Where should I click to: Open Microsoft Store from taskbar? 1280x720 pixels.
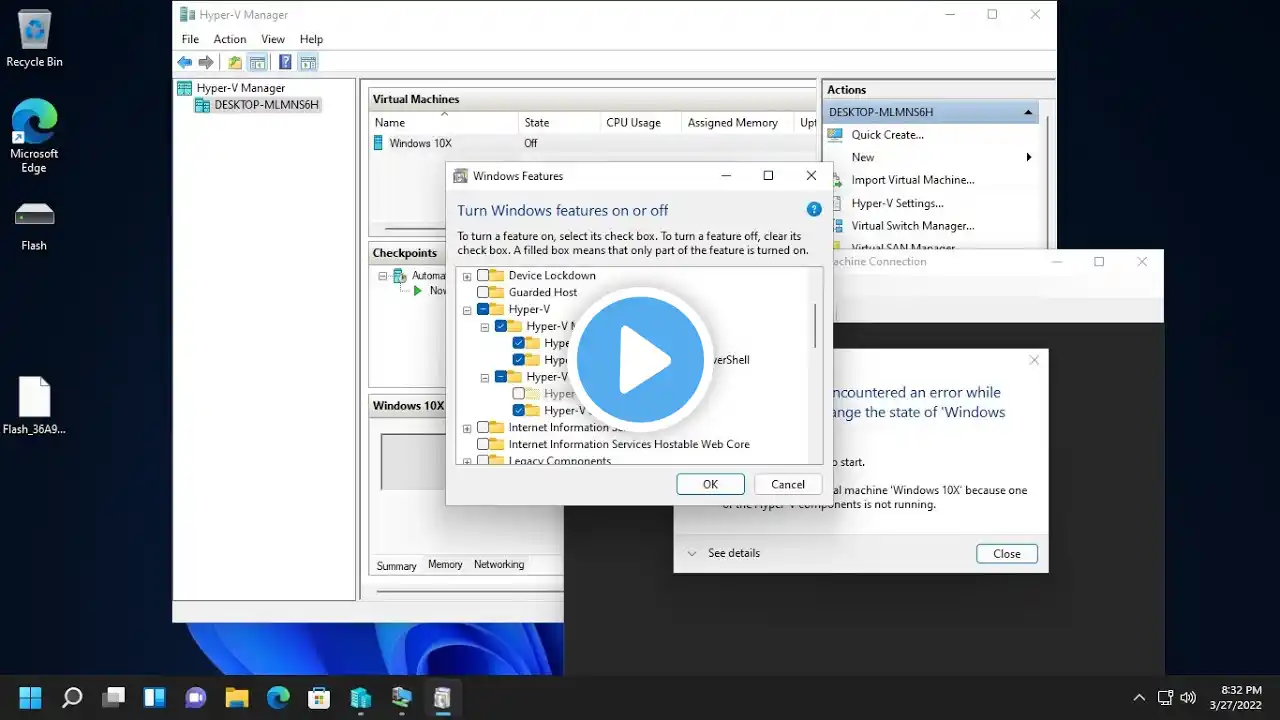(x=319, y=697)
